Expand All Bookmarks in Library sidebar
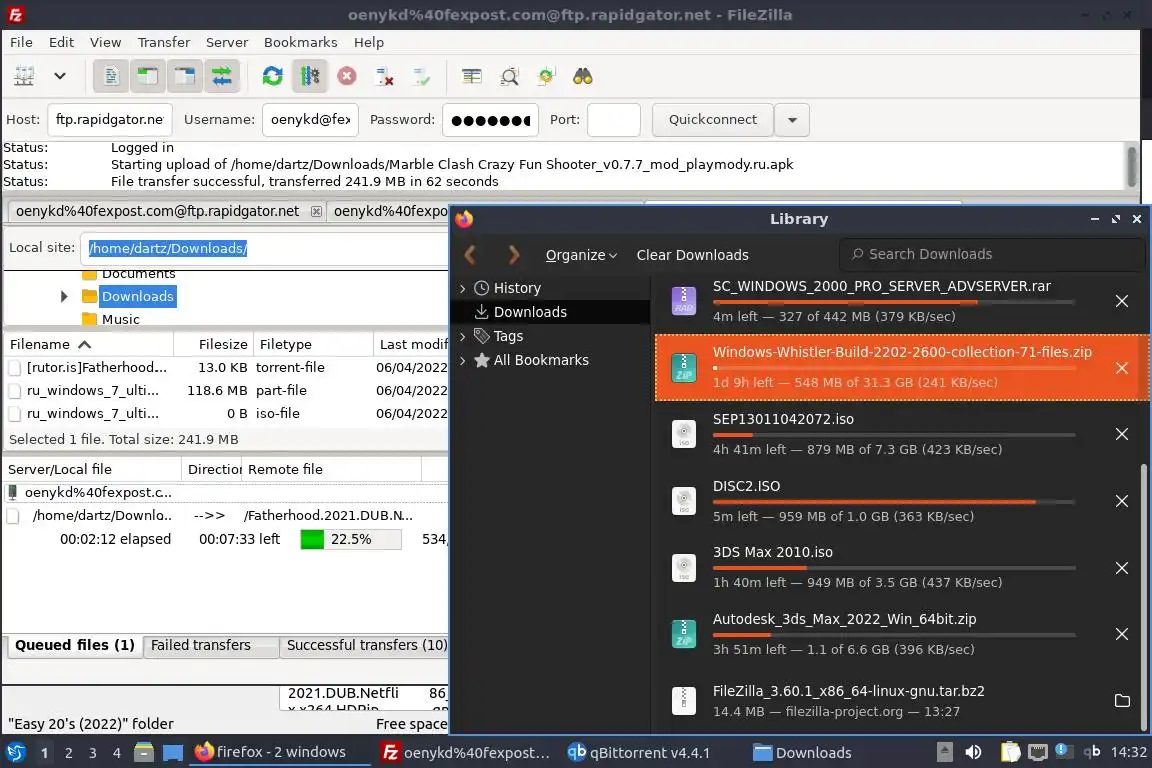 click(463, 360)
